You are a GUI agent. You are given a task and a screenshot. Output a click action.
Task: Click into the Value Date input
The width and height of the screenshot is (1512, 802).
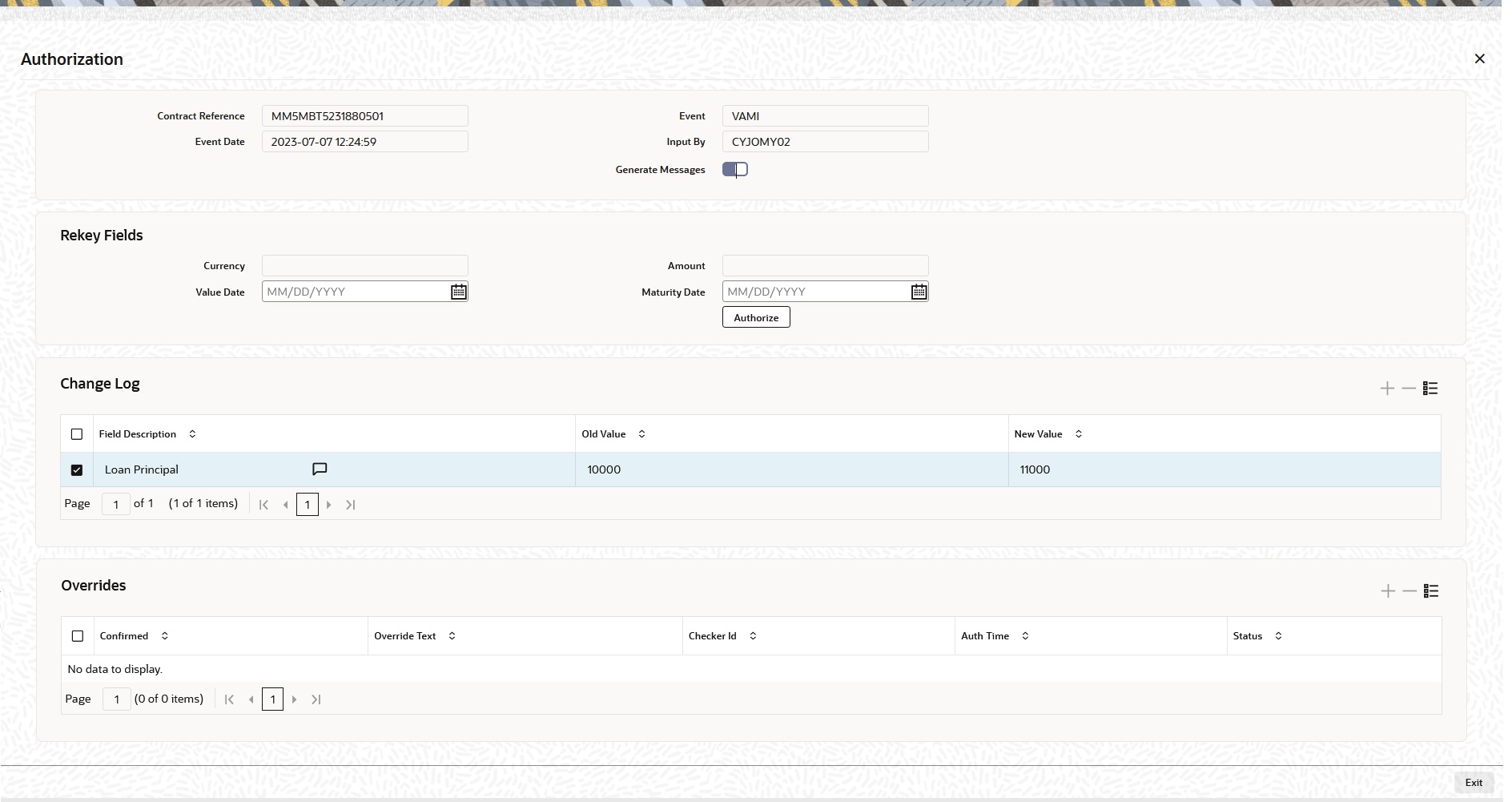click(x=355, y=292)
